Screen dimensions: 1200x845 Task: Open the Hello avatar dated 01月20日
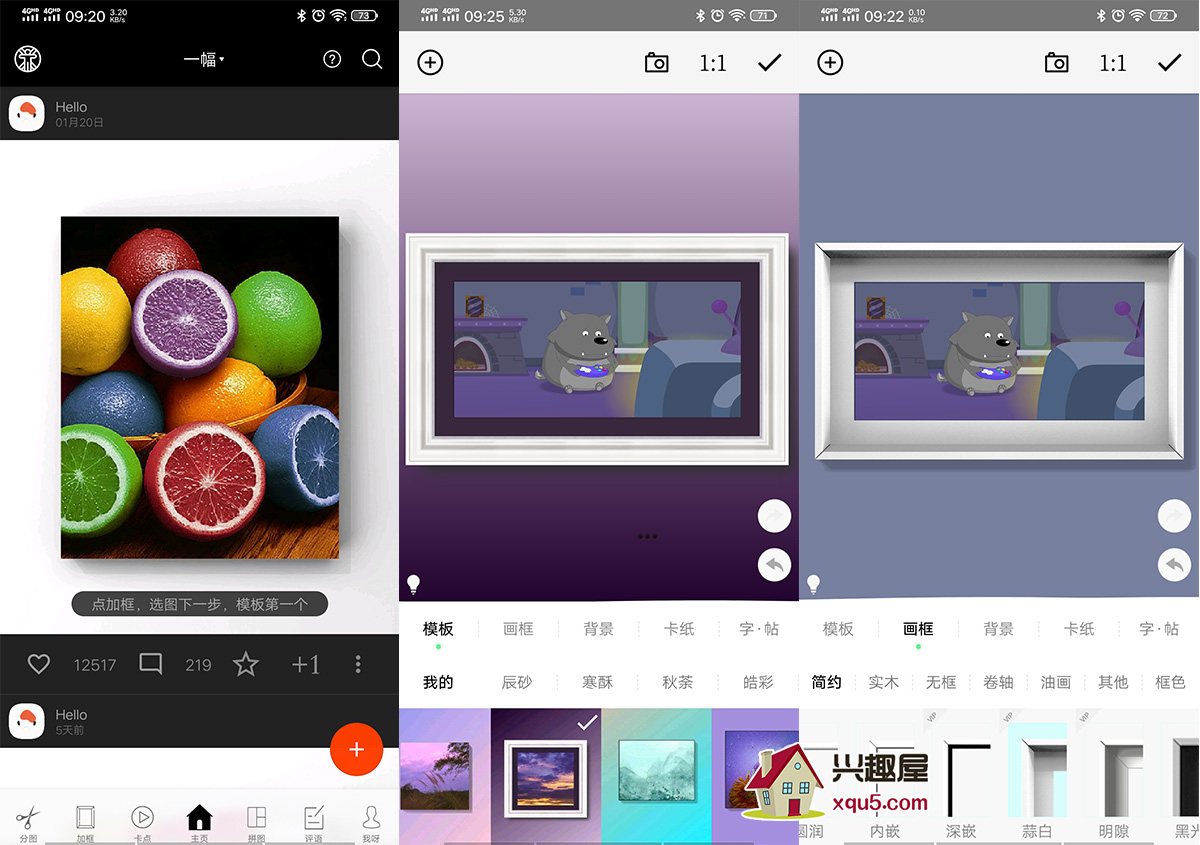[x=26, y=114]
